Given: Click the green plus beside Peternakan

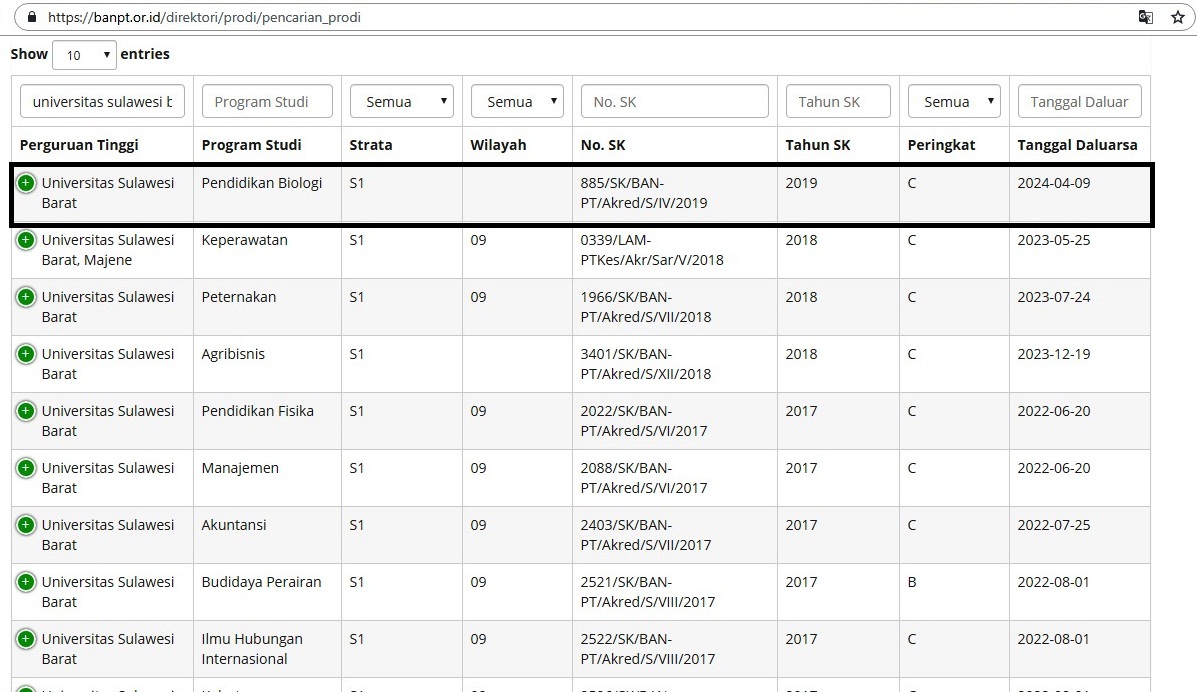Looking at the screenshot, I should tap(26, 297).
